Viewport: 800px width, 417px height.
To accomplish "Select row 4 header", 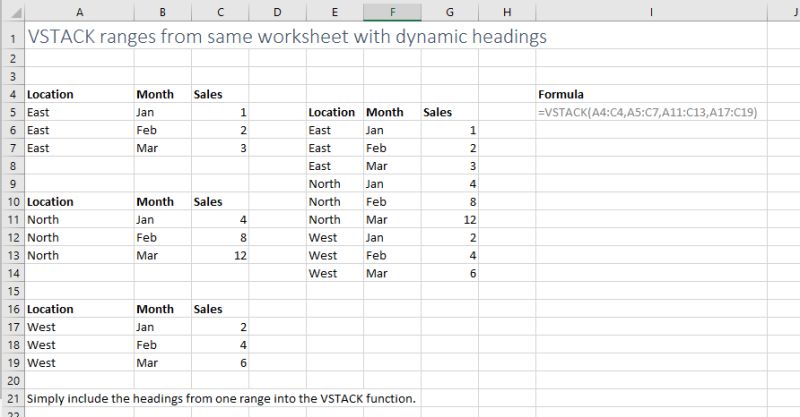I will coord(13,94).
